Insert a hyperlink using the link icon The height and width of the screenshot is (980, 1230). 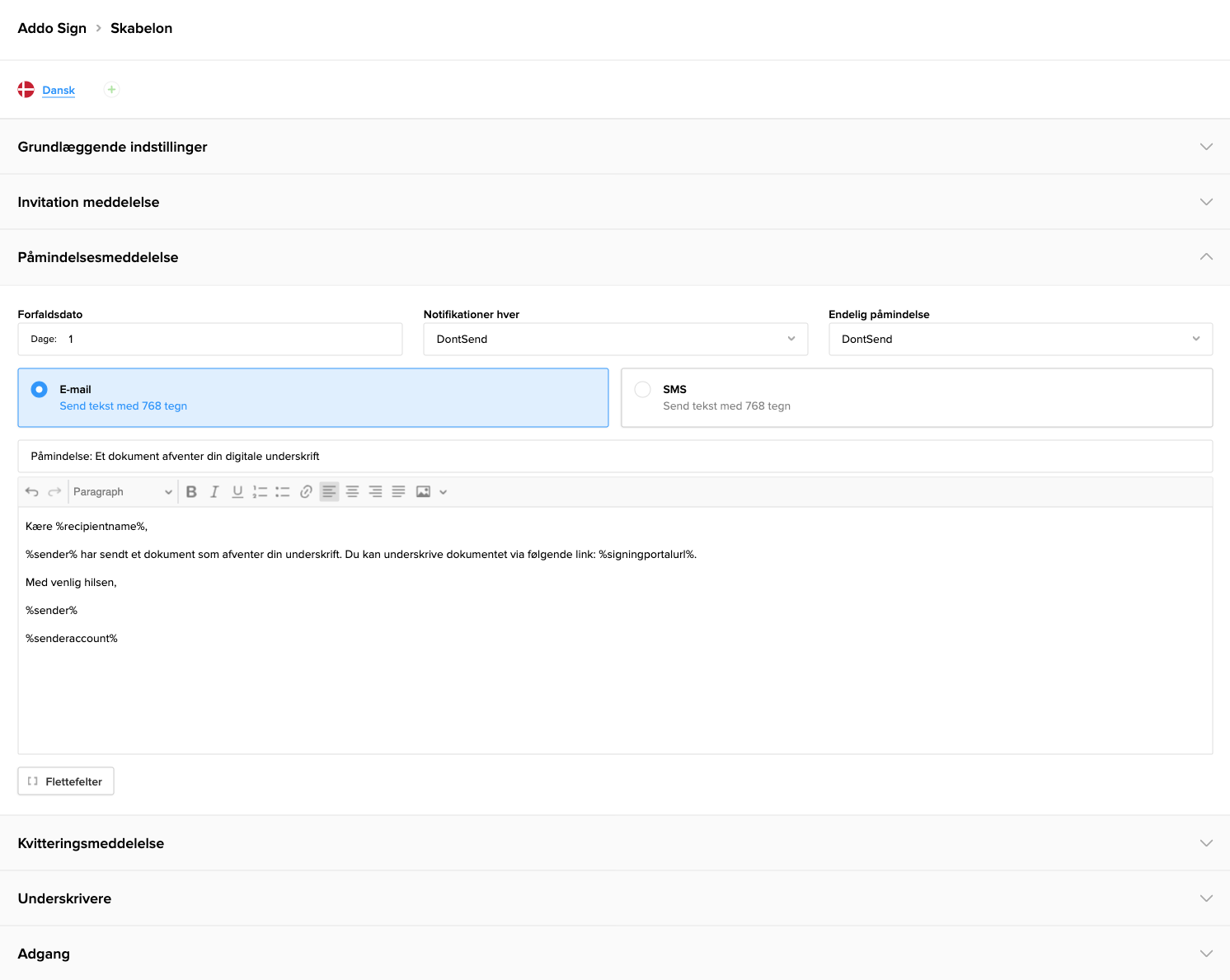(x=306, y=491)
